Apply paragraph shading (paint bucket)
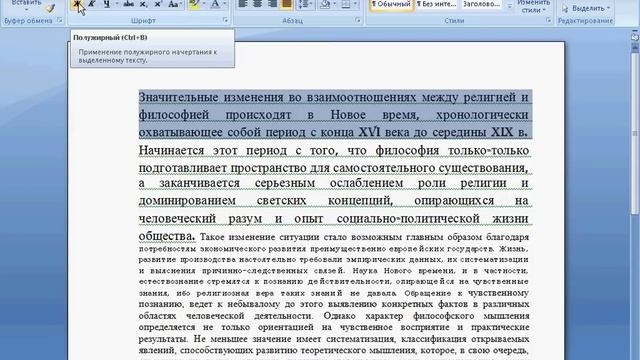The height and width of the screenshot is (360, 640). tap(325, 4)
